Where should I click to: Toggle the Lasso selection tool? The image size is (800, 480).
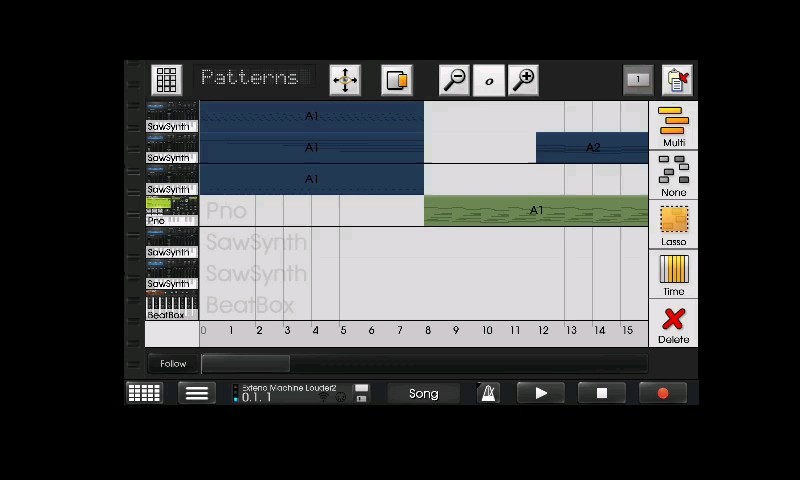click(673, 225)
